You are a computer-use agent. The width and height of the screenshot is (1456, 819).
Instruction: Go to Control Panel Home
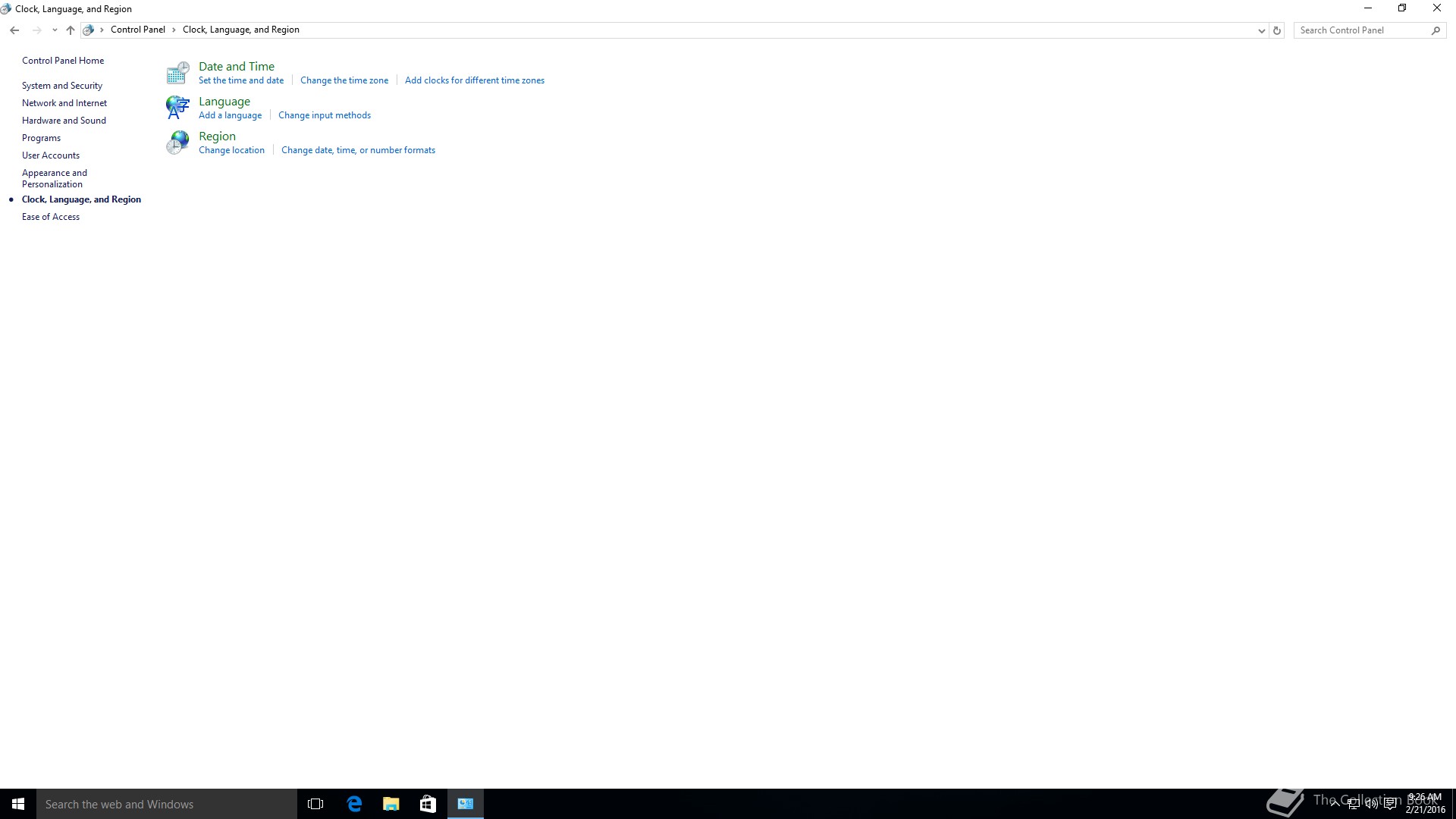click(x=63, y=61)
